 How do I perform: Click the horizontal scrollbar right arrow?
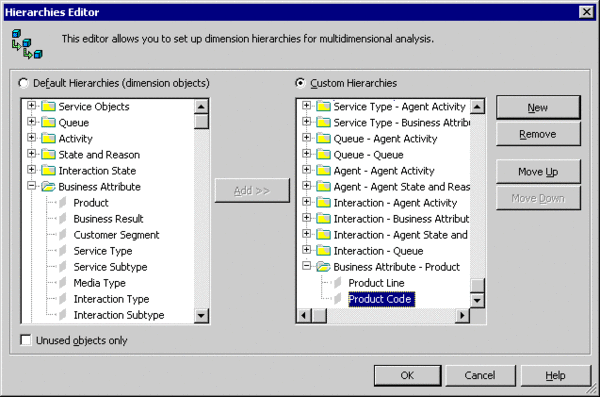tap(462, 316)
